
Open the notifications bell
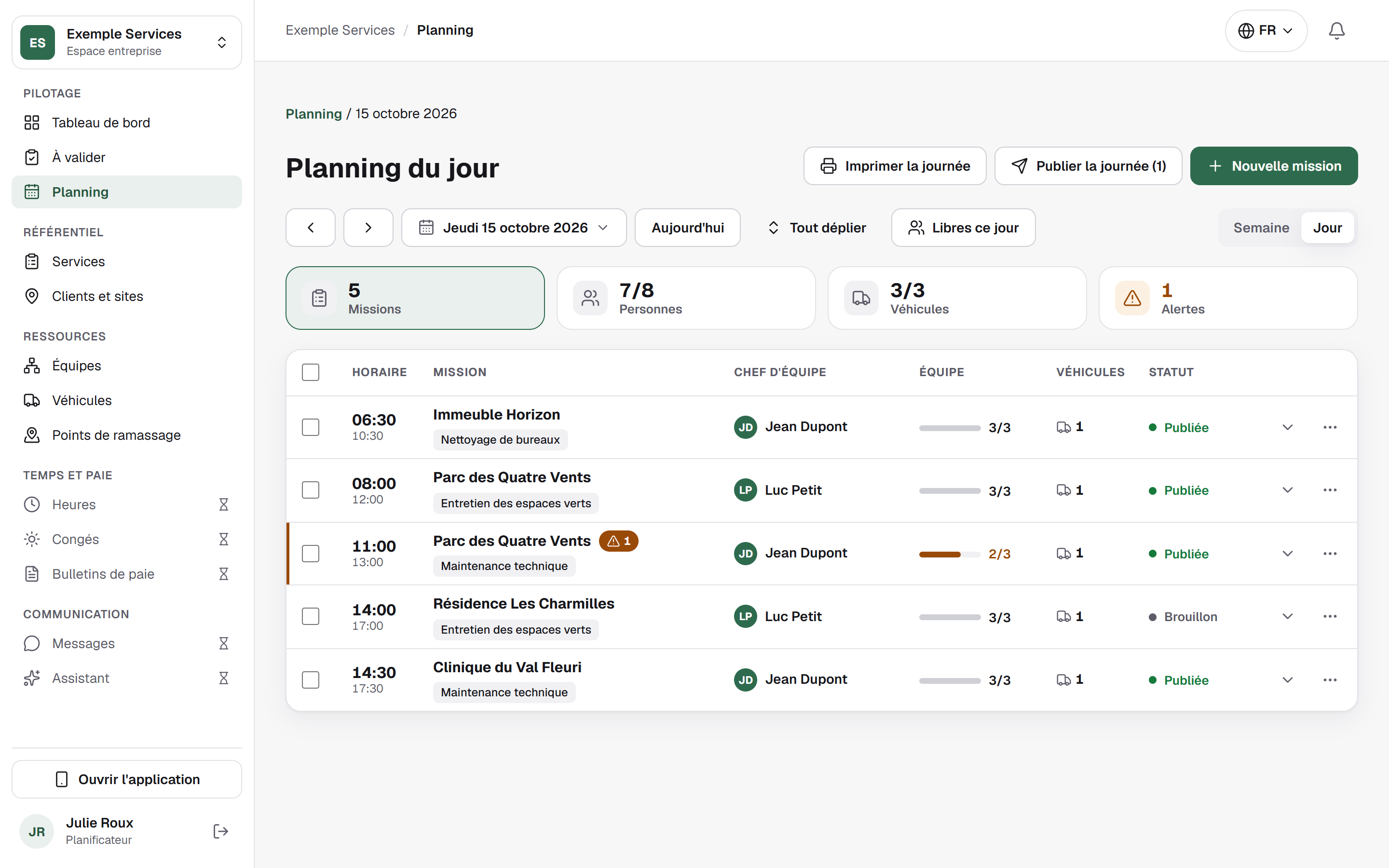click(1336, 30)
